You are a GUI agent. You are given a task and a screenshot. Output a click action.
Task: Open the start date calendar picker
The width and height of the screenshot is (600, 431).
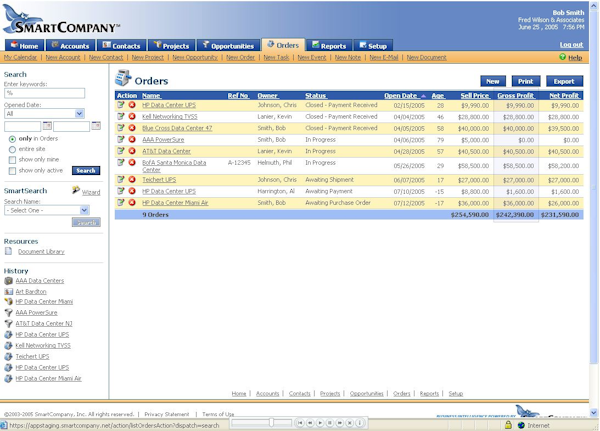click(x=47, y=126)
